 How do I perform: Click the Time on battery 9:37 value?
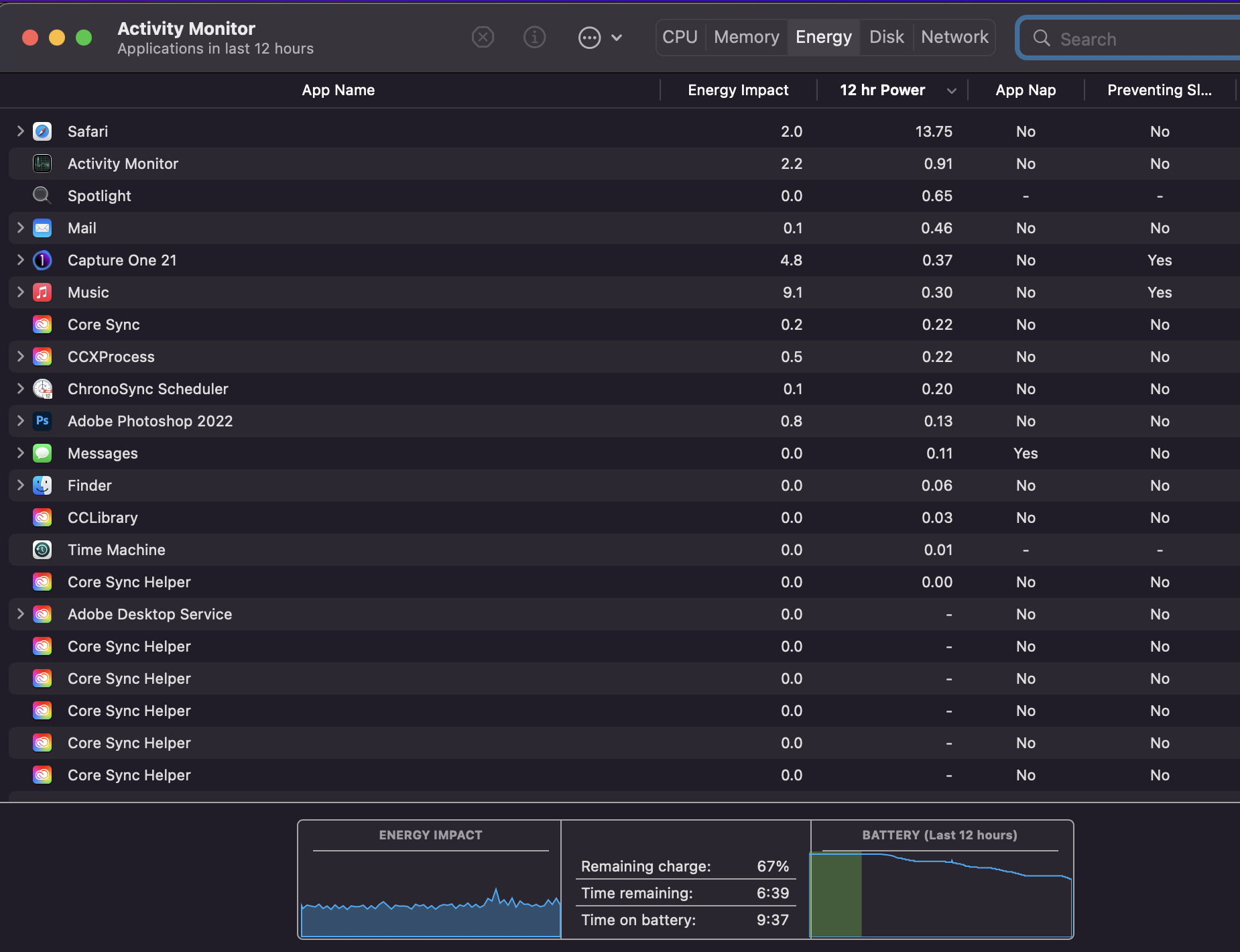[773, 920]
